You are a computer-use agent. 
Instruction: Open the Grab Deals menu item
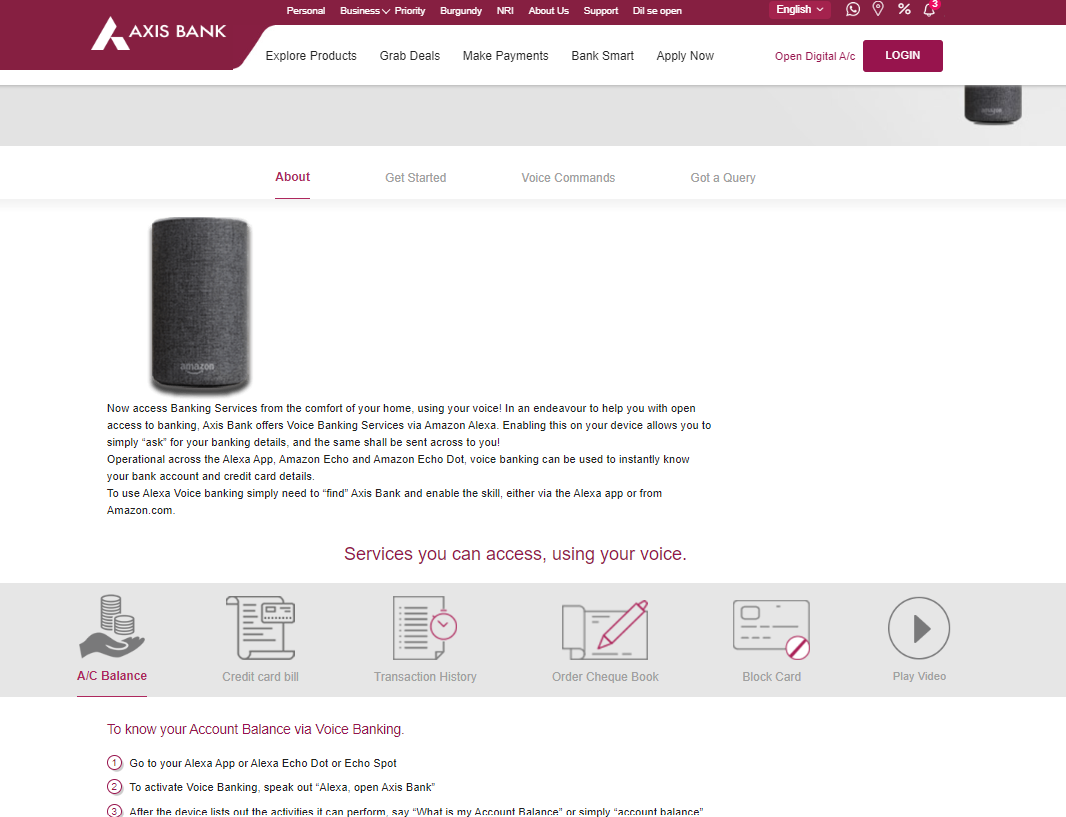tap(409, 56)
